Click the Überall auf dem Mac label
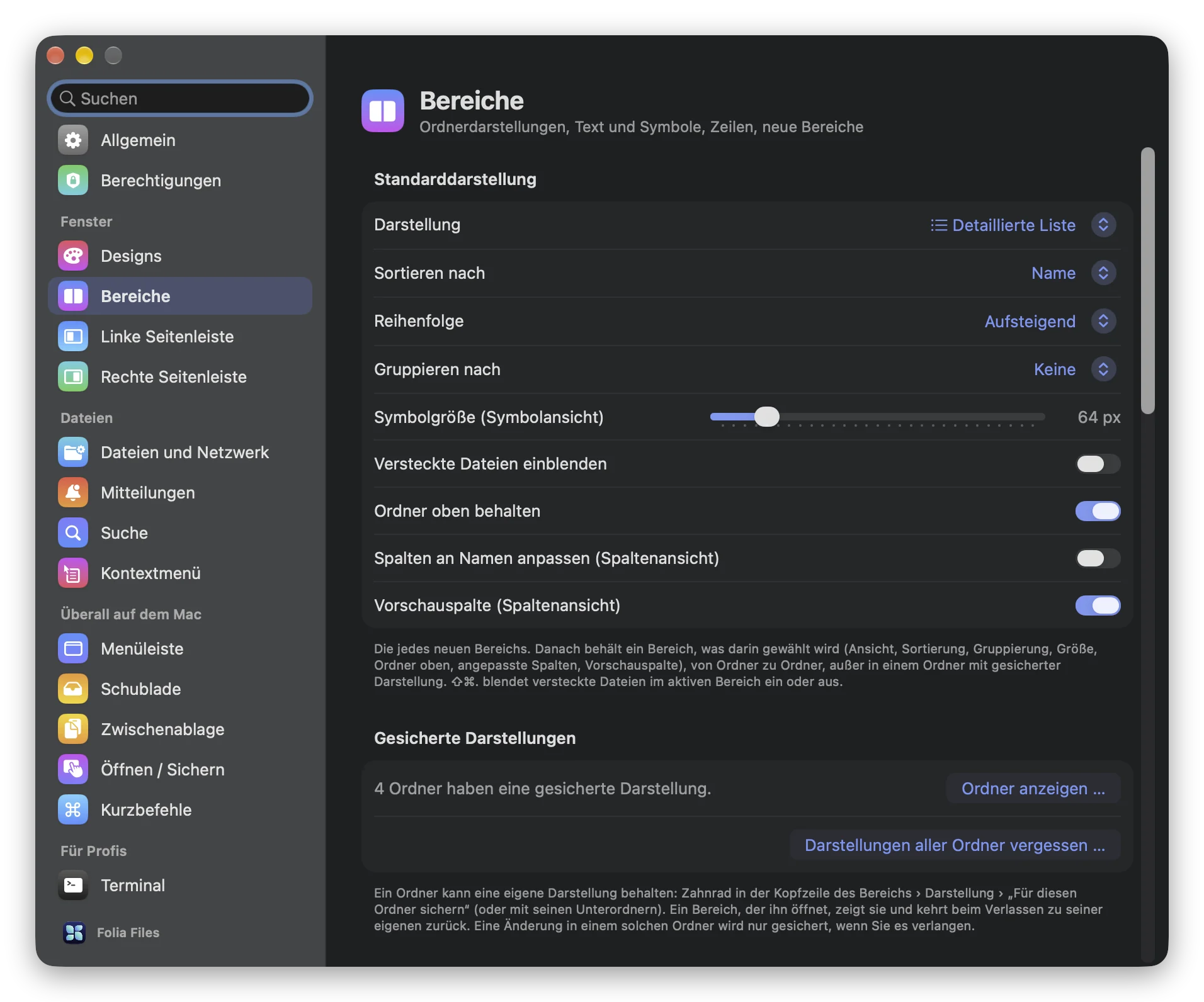Viewport: 1204px width, 1002px height. (131, 614)
